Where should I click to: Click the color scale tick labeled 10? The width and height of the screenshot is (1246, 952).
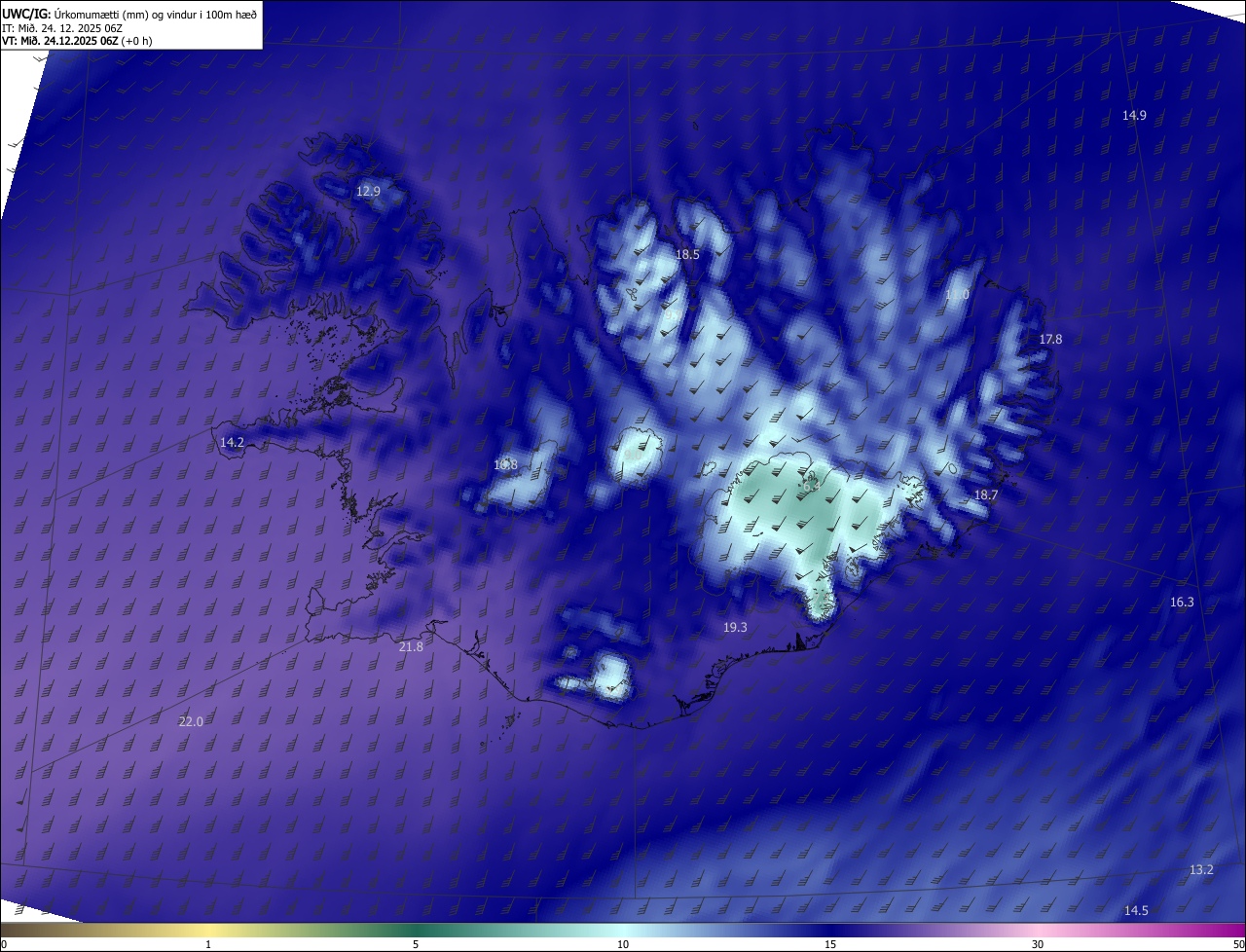[x=623, y=944]
